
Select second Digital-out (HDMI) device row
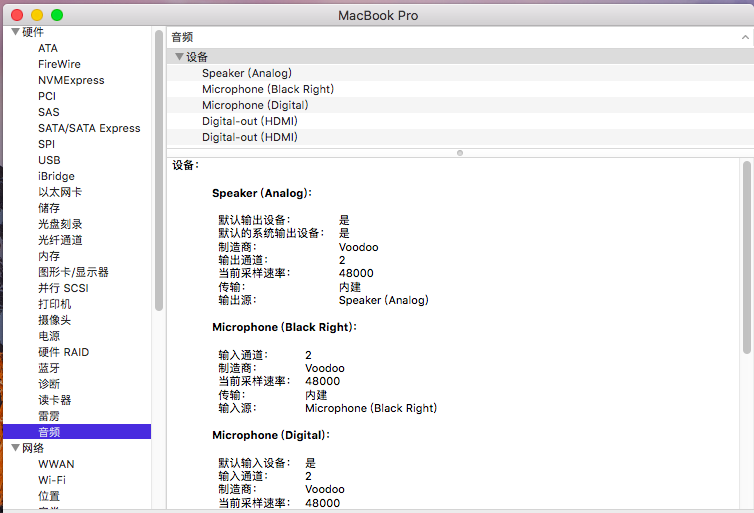(x=460, y=137)
